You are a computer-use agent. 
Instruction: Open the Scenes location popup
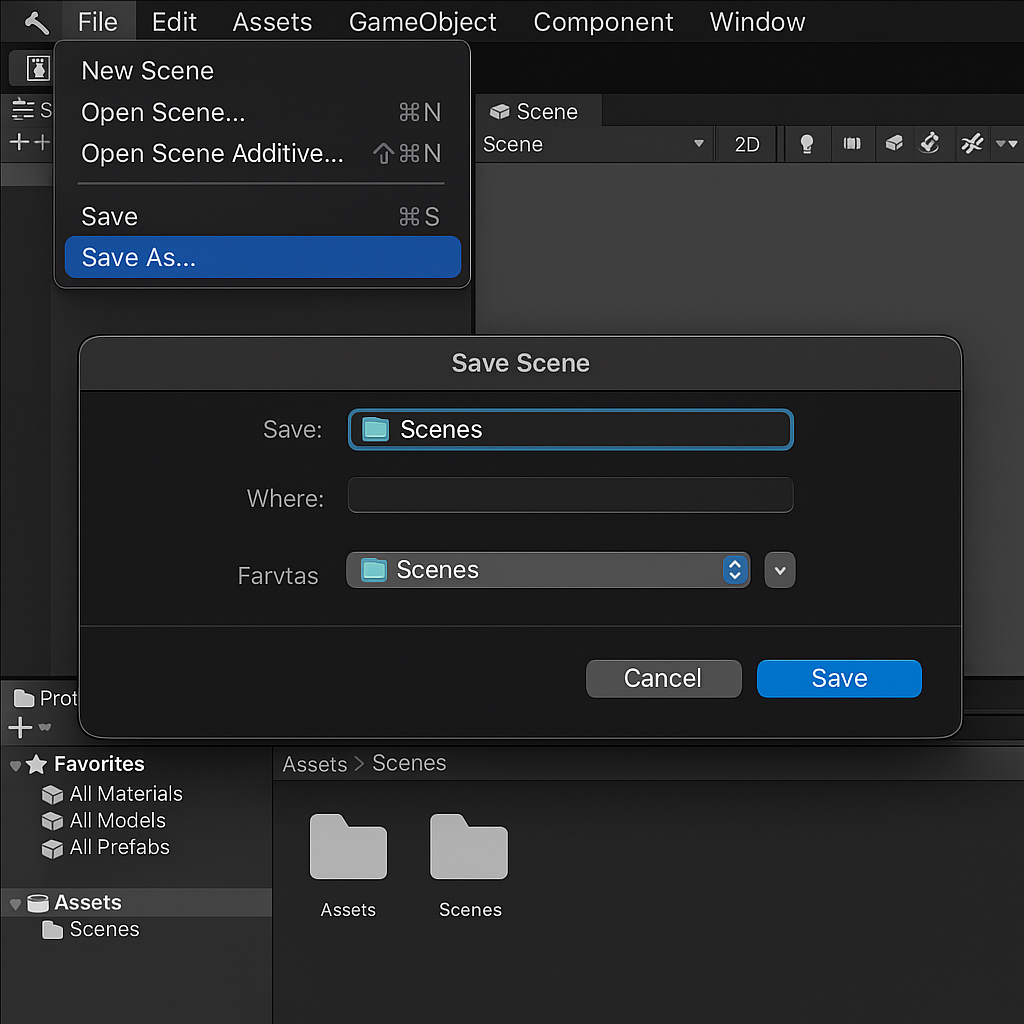click(547, 570)
